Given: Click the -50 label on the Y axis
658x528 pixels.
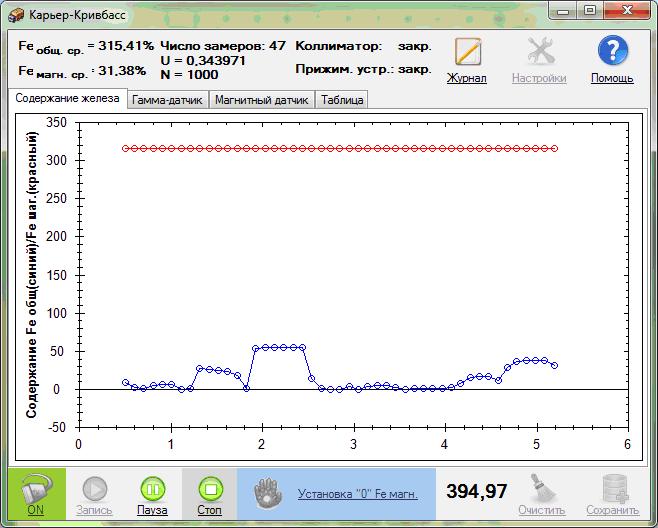Looking at the screenshot, I should click(x=57, y=427).
